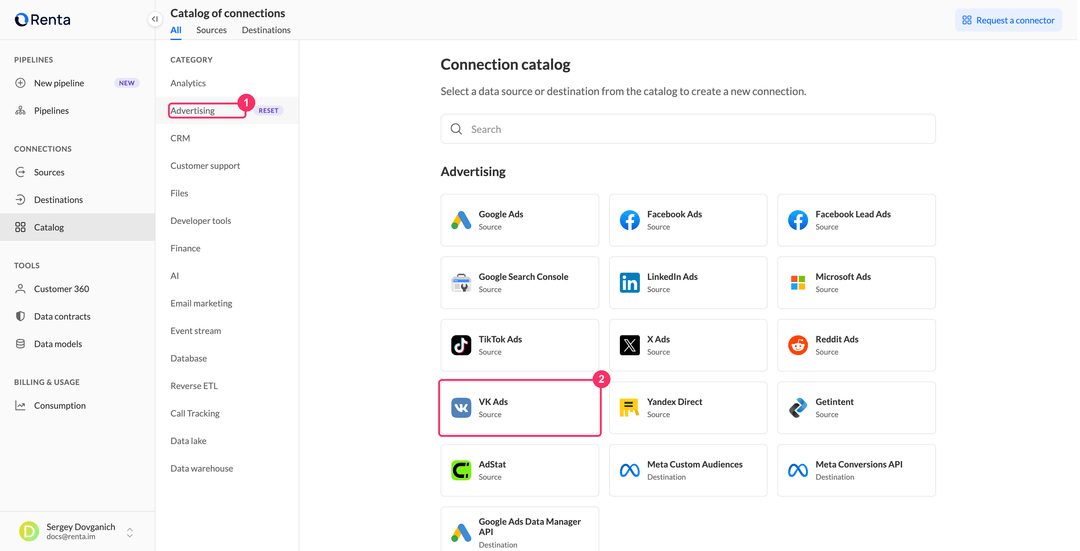Click the Request a connector grid icon
The width and height of the screenshot is (1080, 551).
[967, 20]
